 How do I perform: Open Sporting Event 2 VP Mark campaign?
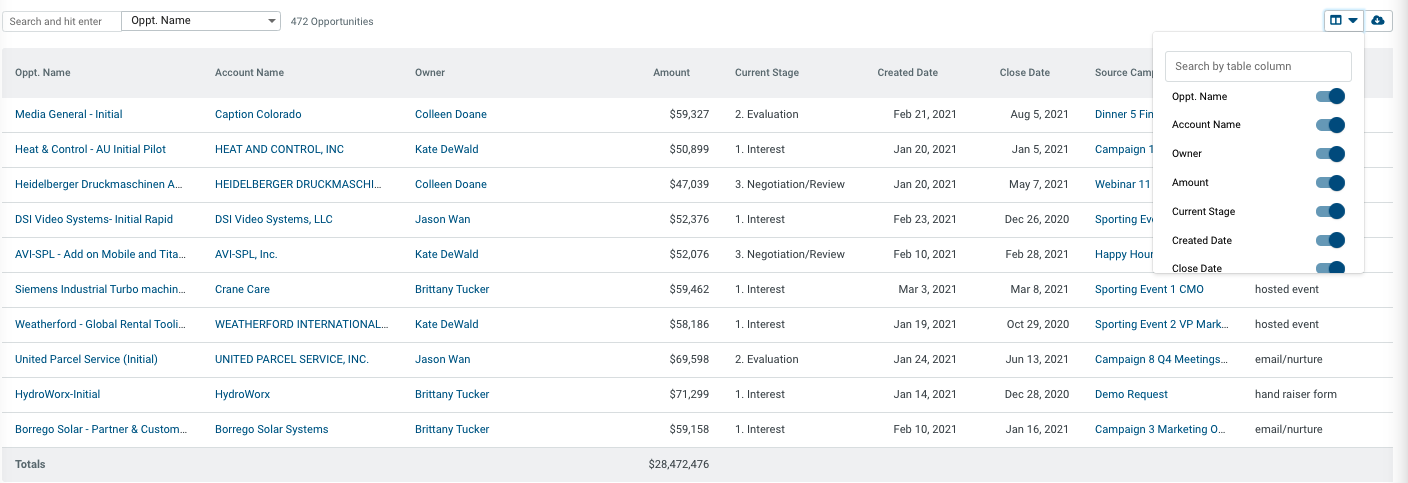click(1161, 324)
